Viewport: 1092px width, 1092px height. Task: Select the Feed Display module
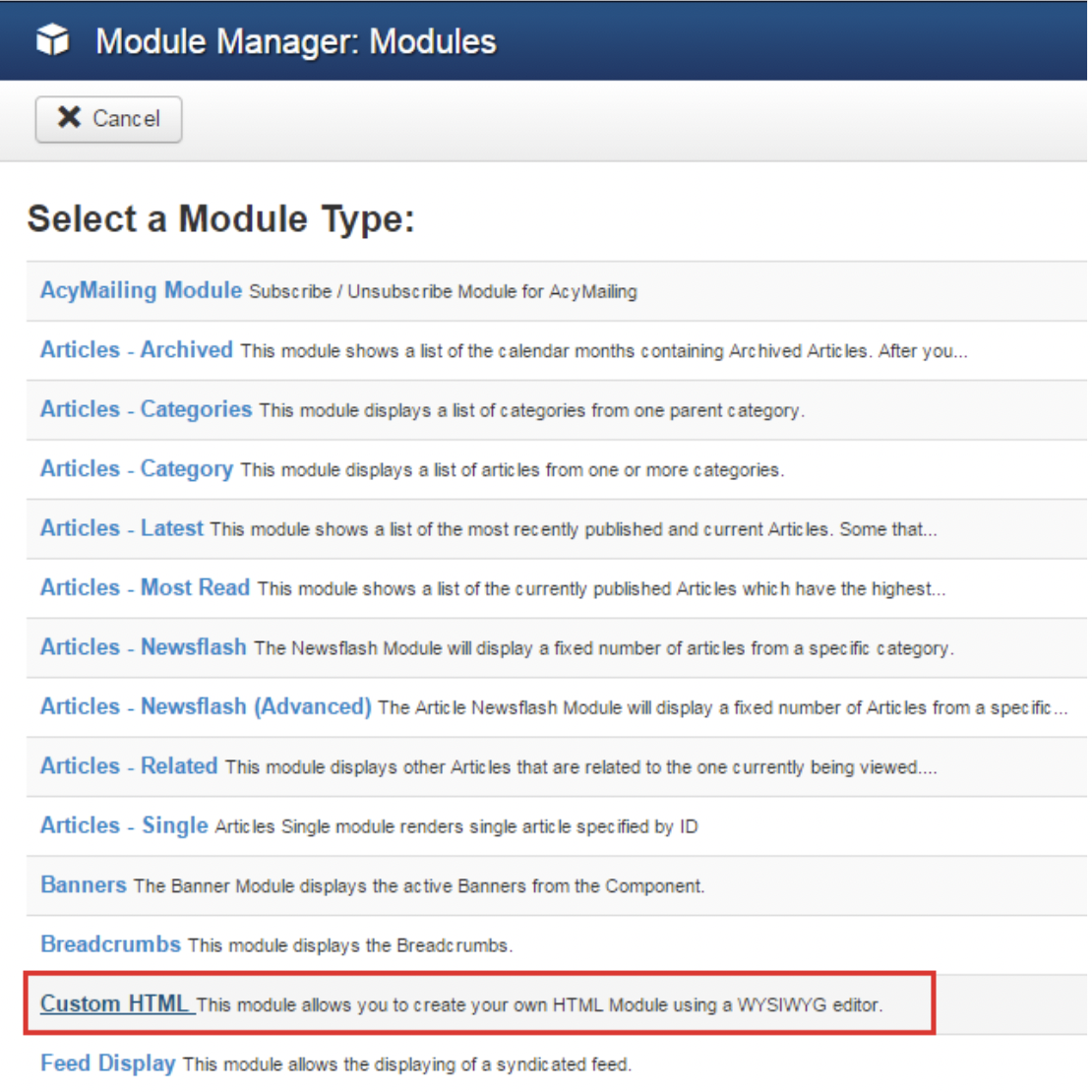point(107,1063)
